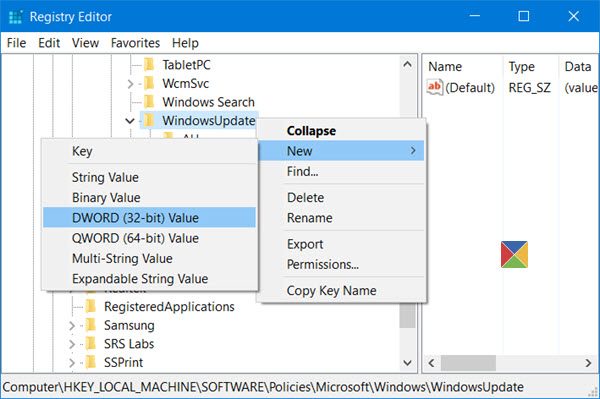The width and height of the screenshot is (600, 399).
Task: Click the WcmSvc folder icon
Action: (x=149, y=83)
